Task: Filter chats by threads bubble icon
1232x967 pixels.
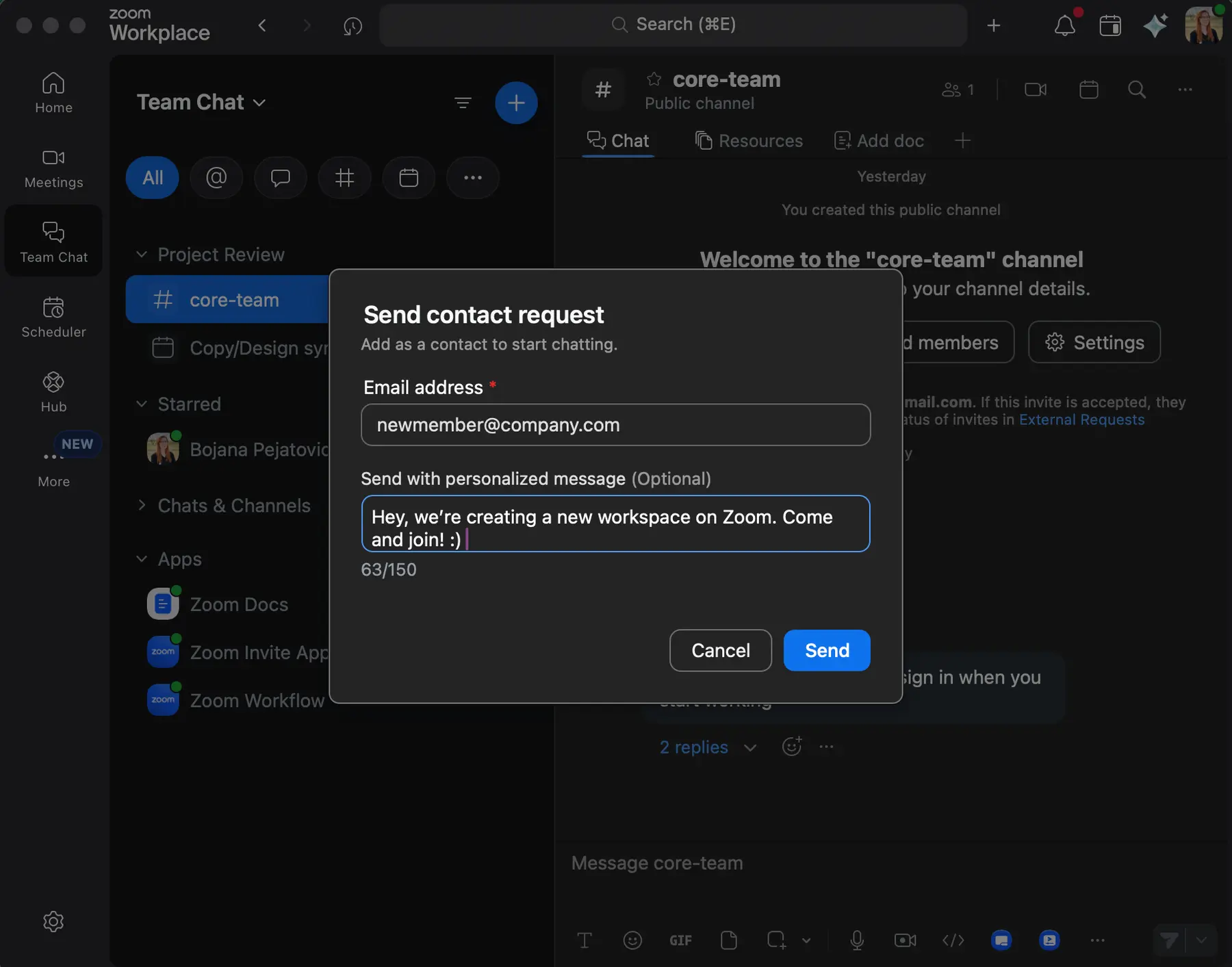Action: coord(280,178)
